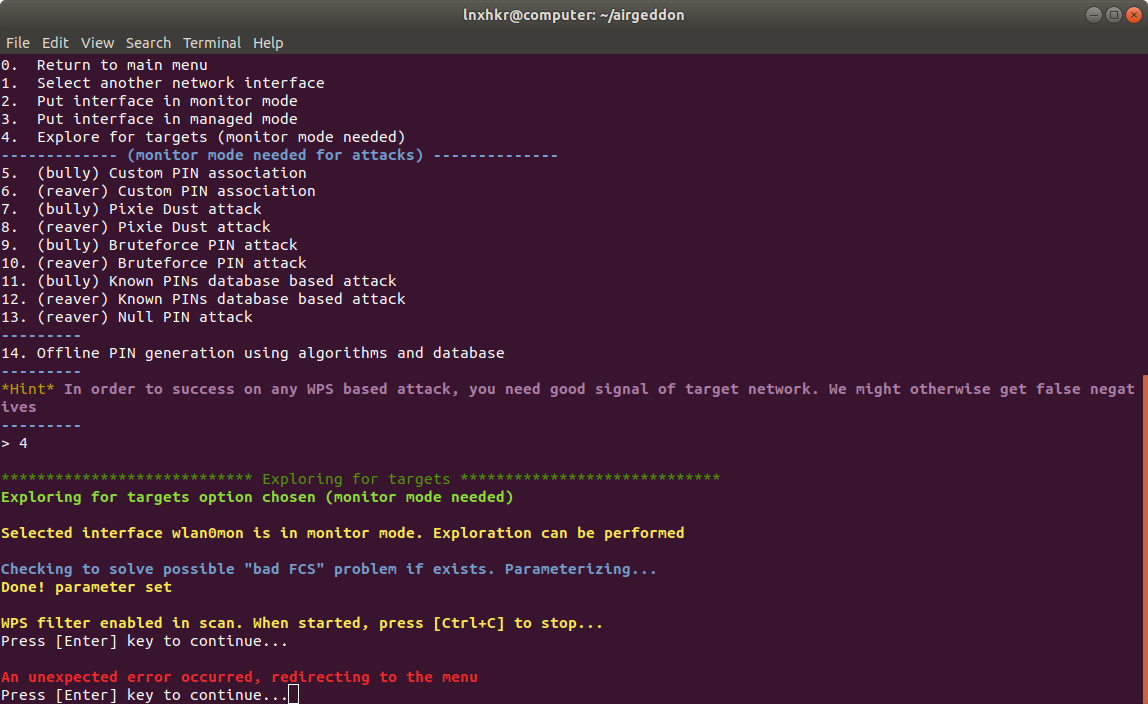This screenshot has width=1148, height=704.
Task: Click 'Put interface in managed mode' line
Action: [149, 119]
